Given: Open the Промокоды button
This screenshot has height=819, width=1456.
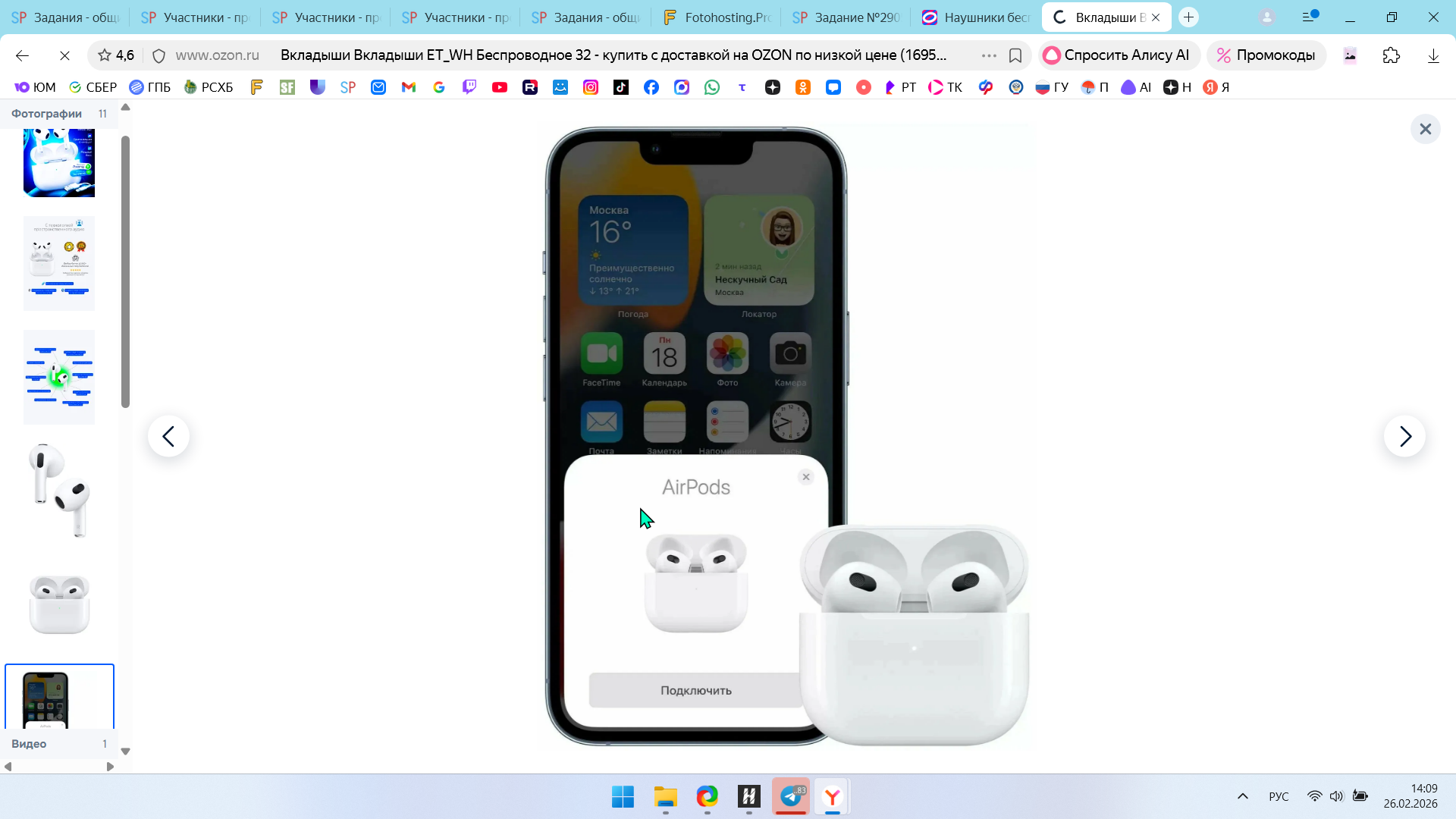Looking at the screenshot, I should tap(1266, 55).
